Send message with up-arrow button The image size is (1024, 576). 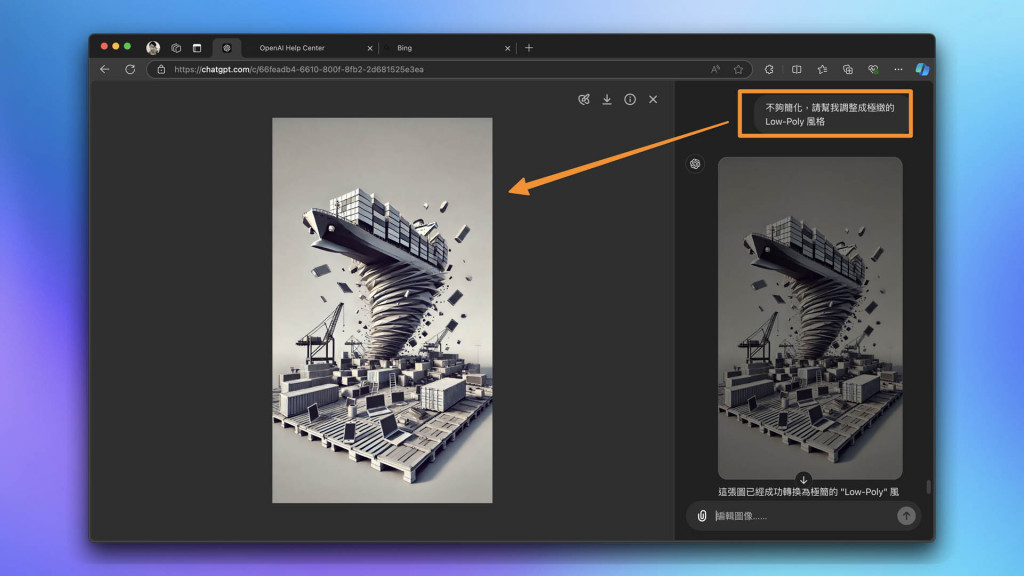tap(906, 516)
